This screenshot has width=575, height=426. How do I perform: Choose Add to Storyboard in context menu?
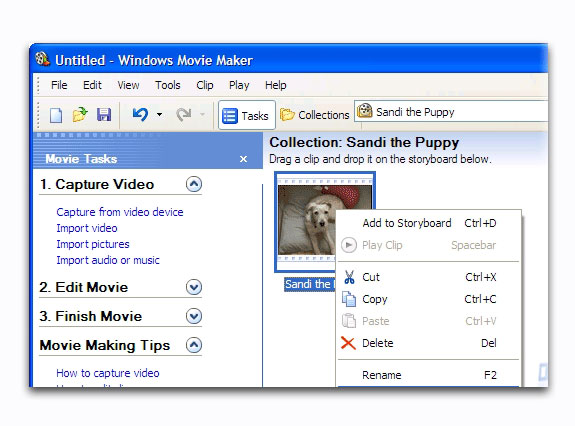click(428, 223)
